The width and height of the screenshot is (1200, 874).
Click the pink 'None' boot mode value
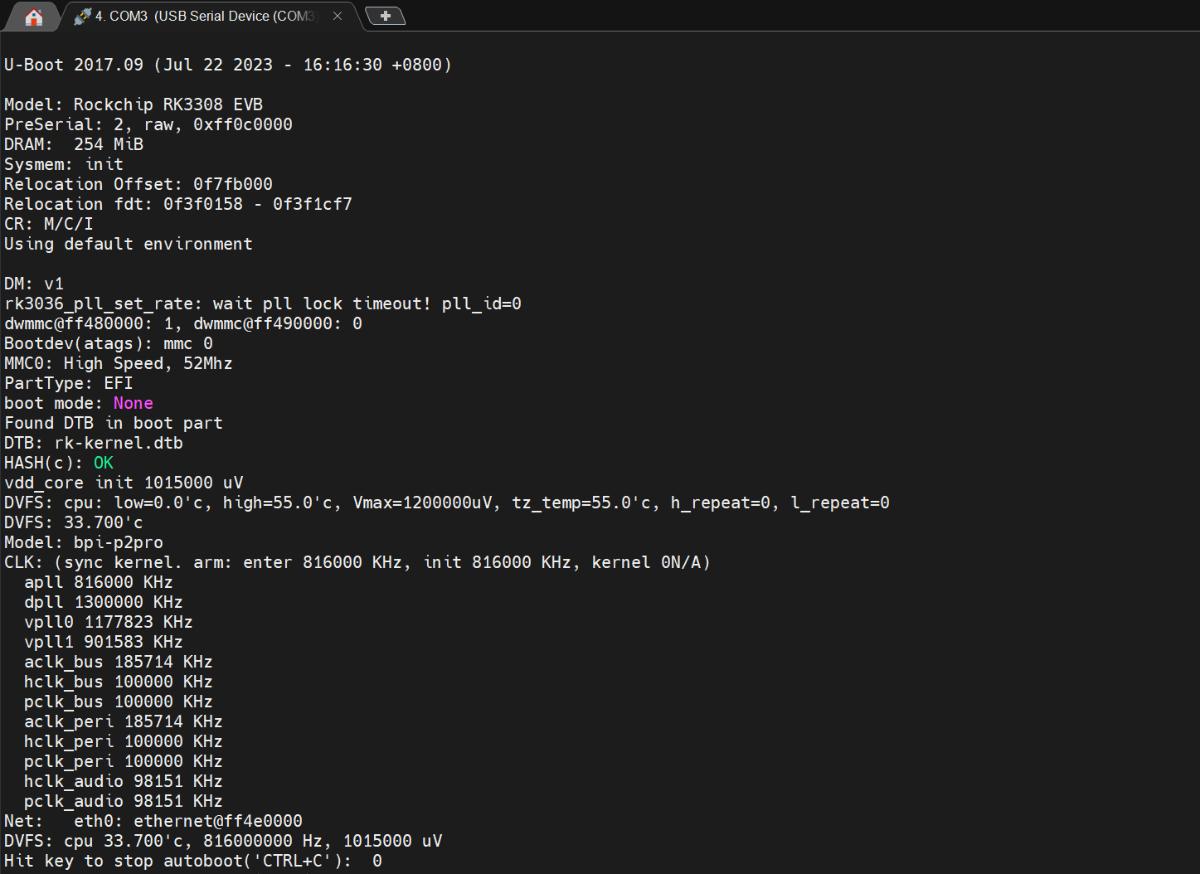133,403
